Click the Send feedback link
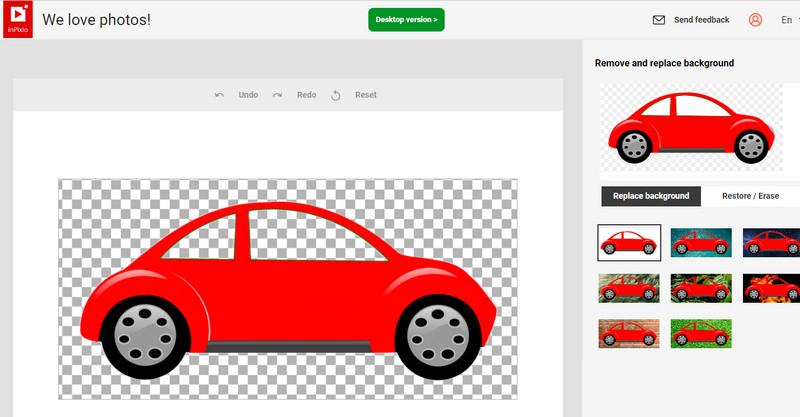 pos(702,20)
